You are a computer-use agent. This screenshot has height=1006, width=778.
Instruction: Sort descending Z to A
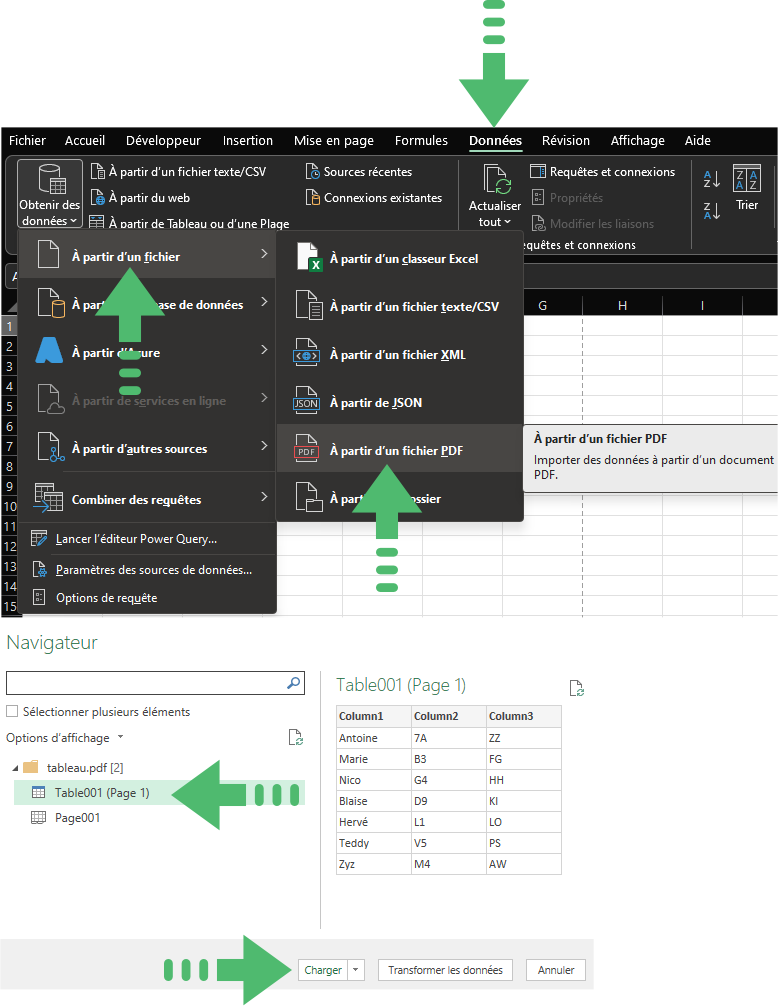point(711,210)
